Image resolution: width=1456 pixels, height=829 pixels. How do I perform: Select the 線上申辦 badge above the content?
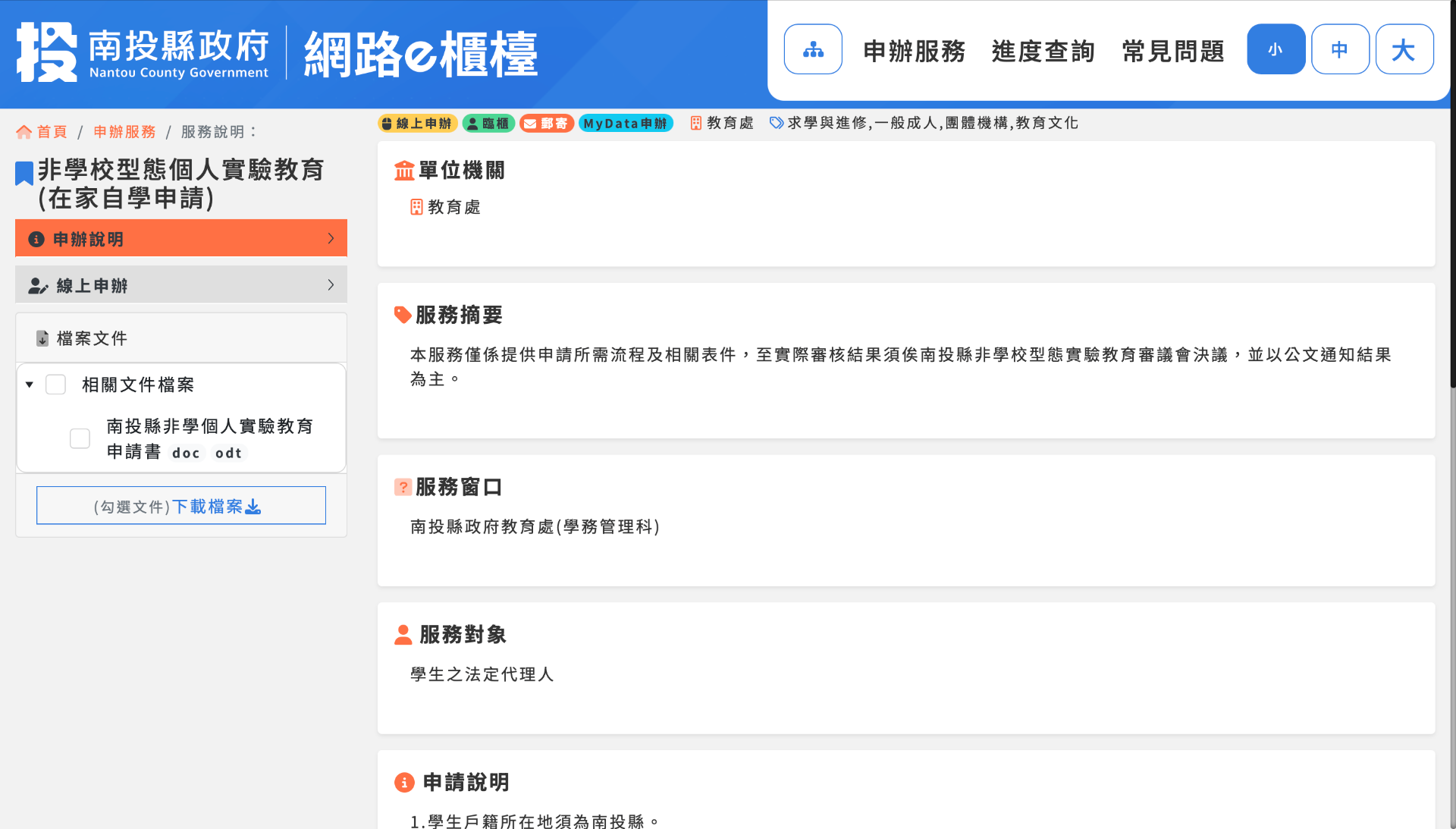click(x=417, y=123)
